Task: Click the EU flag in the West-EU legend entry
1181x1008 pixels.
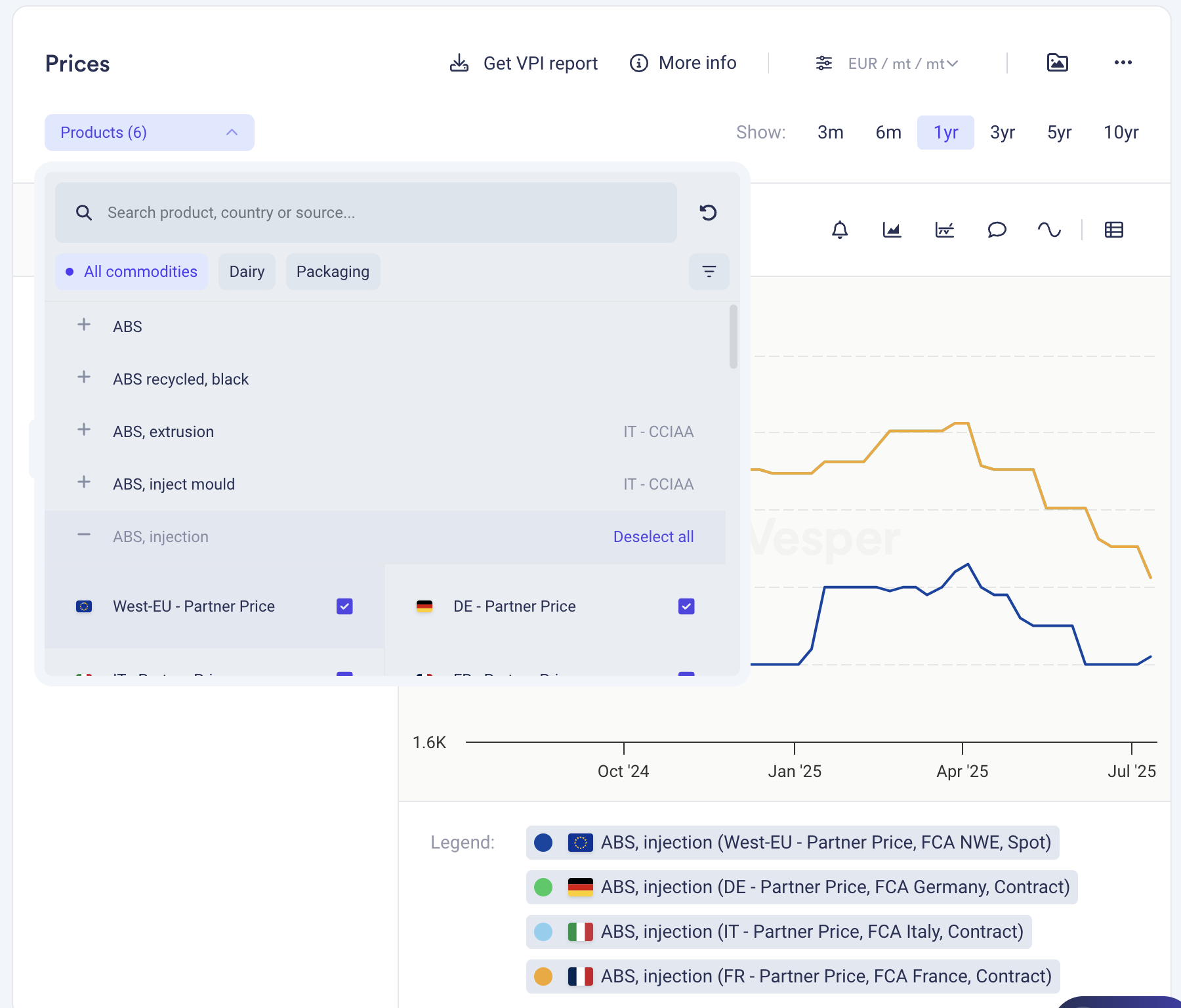Action: 581,843
